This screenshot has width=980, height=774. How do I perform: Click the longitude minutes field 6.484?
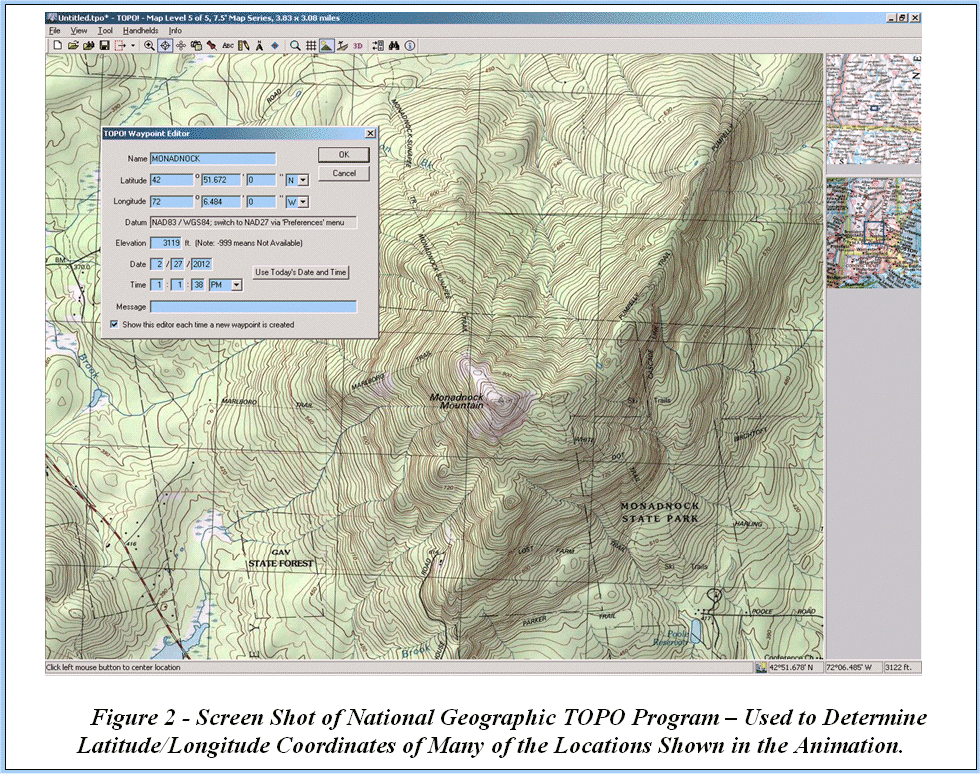click(221, 202)
